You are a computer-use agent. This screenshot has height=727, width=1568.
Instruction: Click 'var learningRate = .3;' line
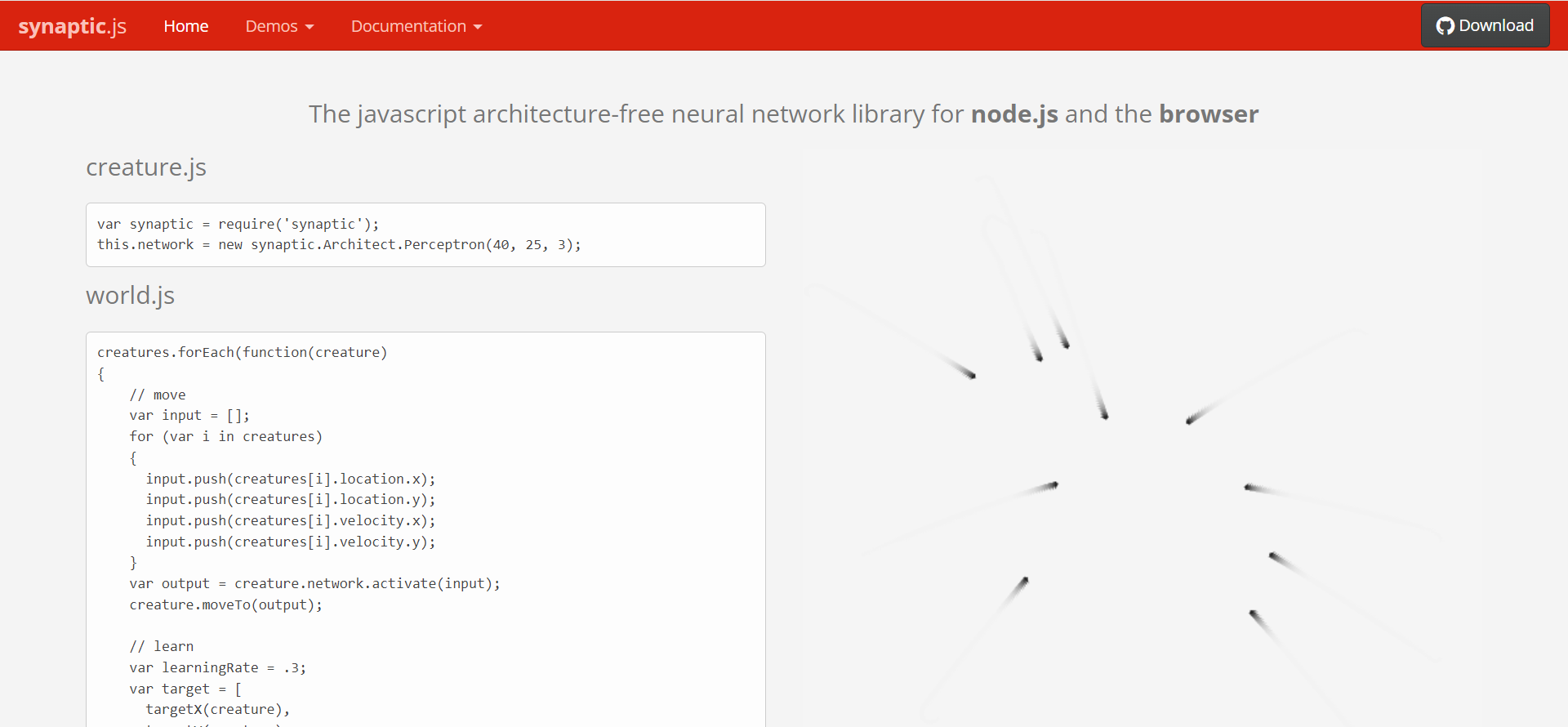[x=217, y=667]
